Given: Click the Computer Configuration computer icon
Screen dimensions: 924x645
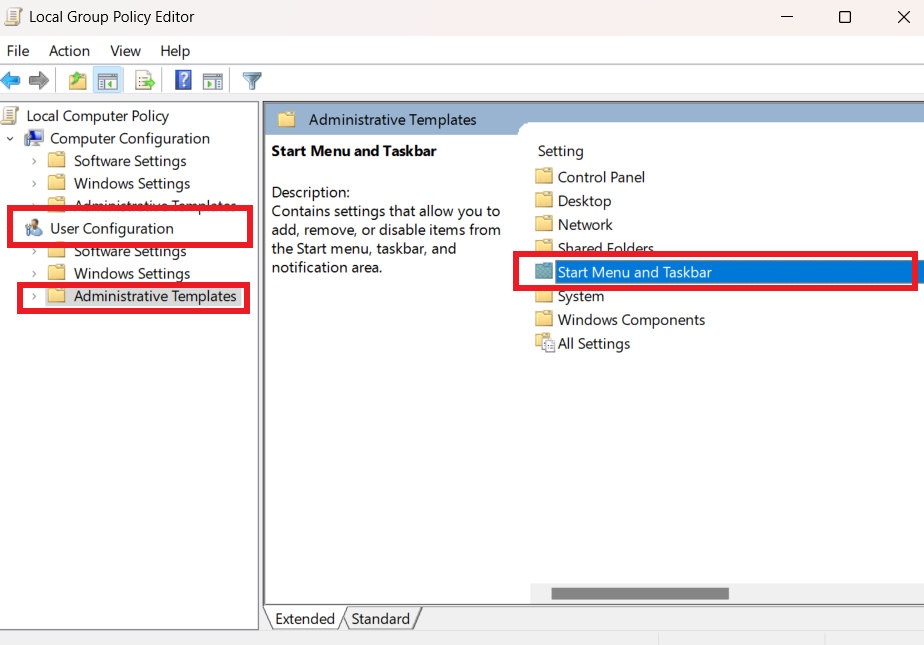Looking at the screenshot, I should [34, 138].
